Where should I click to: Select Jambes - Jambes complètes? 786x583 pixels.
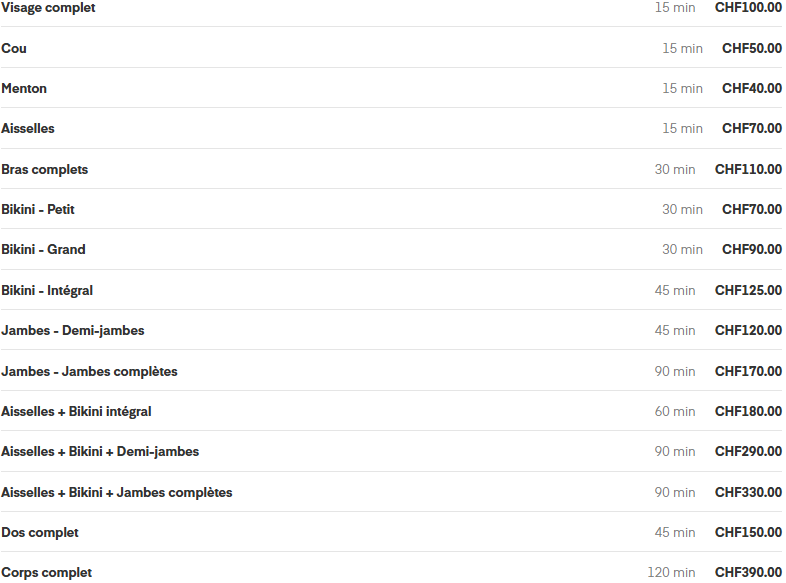click(x=89, y=372)
